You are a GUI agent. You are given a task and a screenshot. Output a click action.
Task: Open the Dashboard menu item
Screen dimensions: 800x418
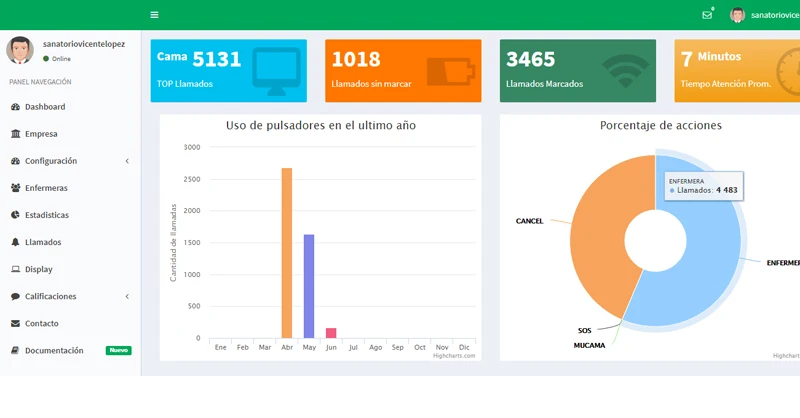coord(70,107)
